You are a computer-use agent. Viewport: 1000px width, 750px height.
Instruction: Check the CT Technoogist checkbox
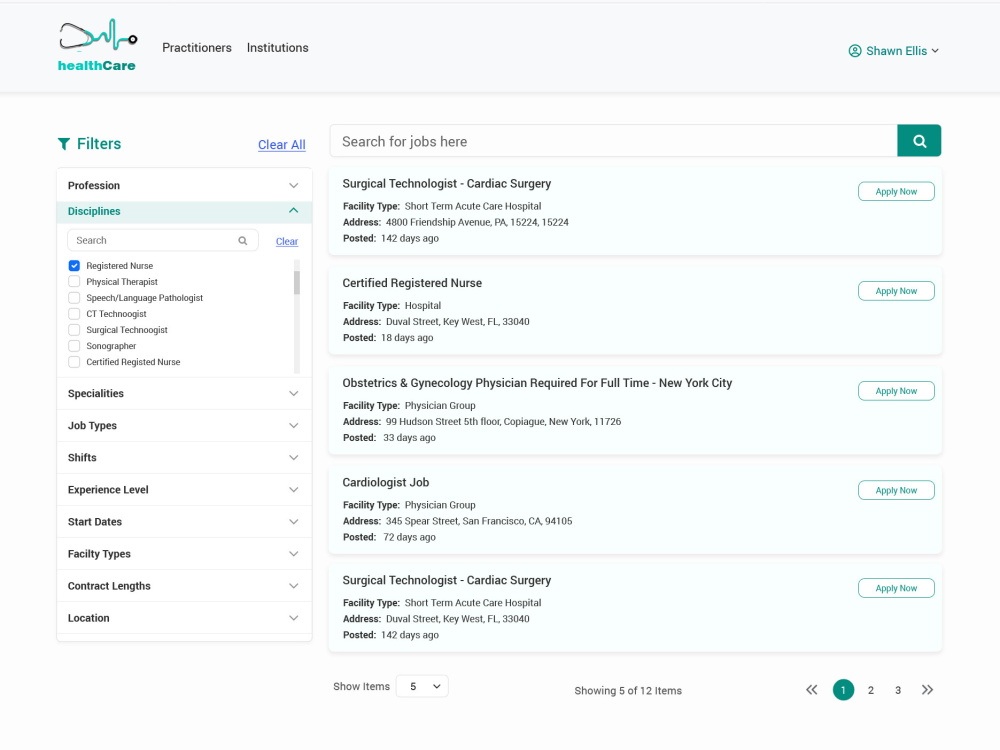pos(74,314)
